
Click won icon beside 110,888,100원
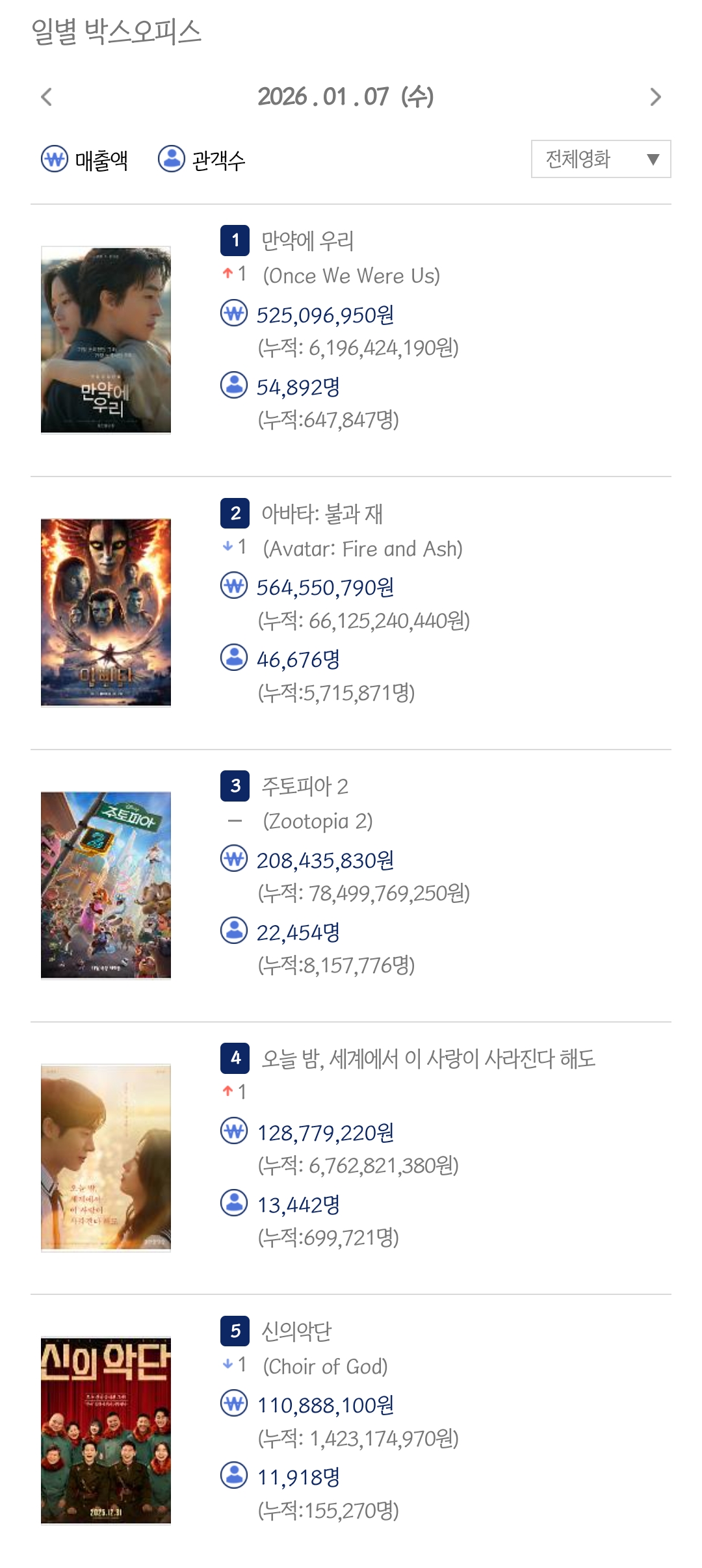[234, 1404]
